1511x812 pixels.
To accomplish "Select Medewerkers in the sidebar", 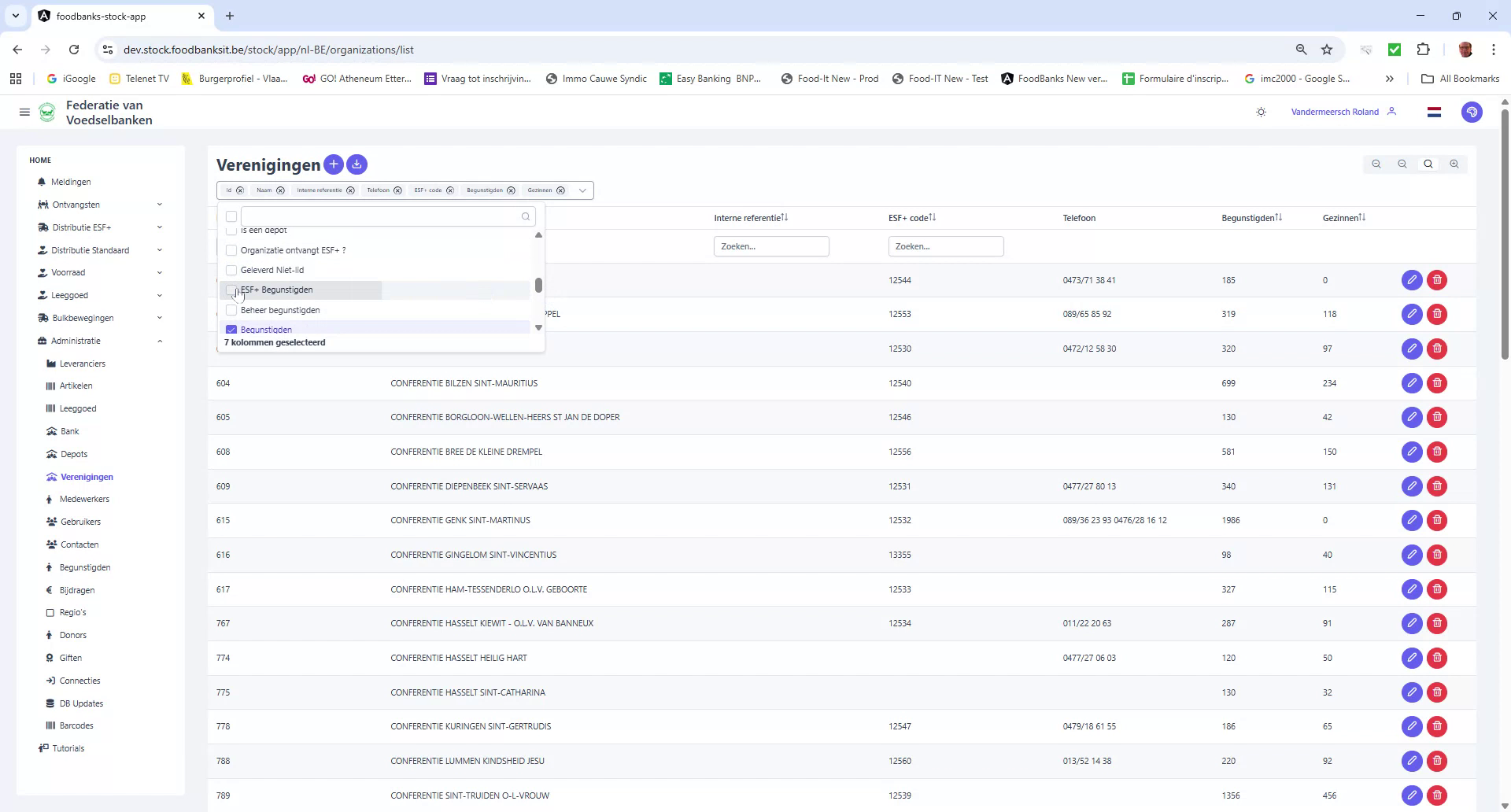I will click(x=84, y=499).
